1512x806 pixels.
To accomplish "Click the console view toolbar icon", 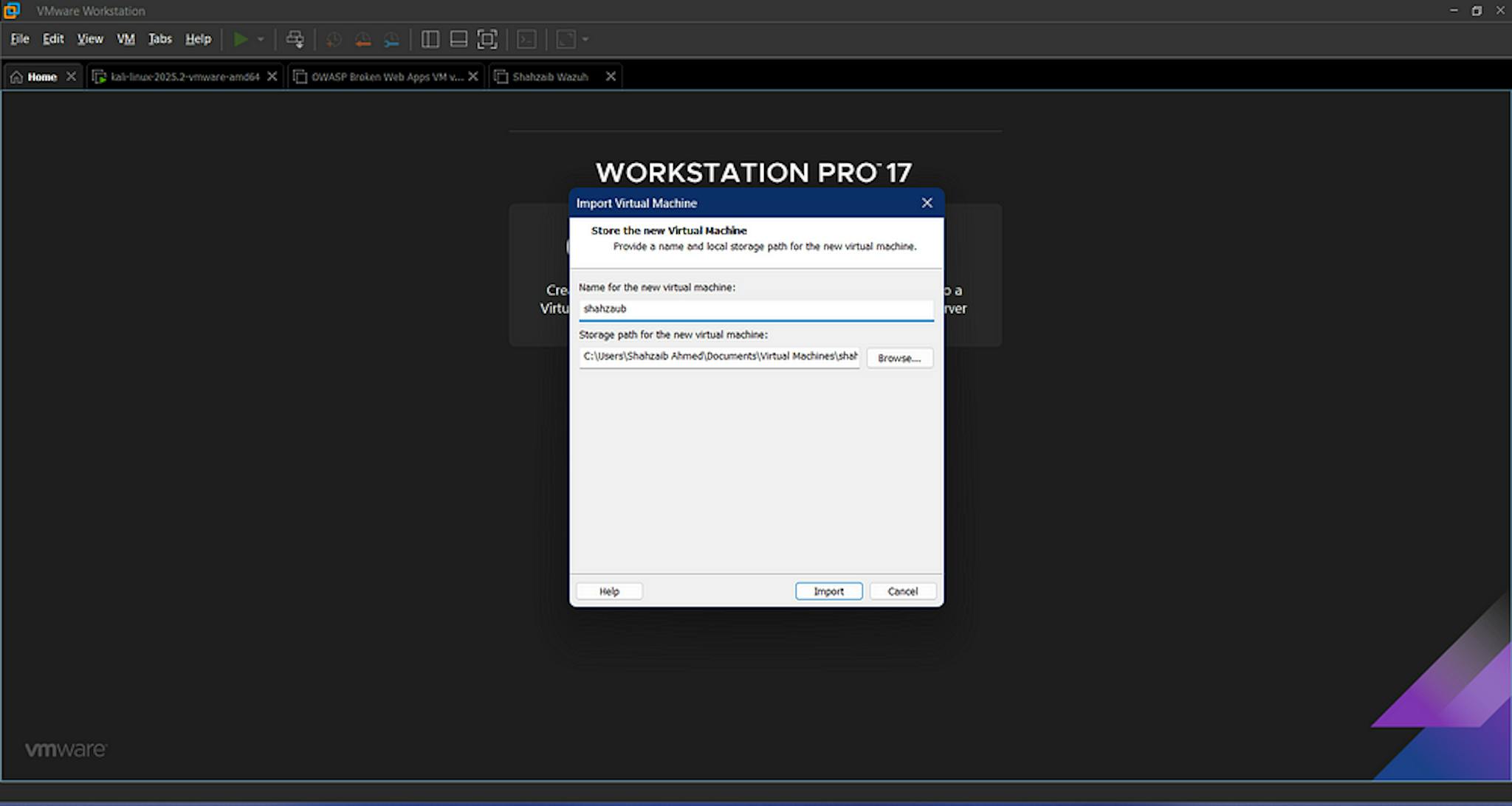I will pyautogui.click(x=526, y=39).
